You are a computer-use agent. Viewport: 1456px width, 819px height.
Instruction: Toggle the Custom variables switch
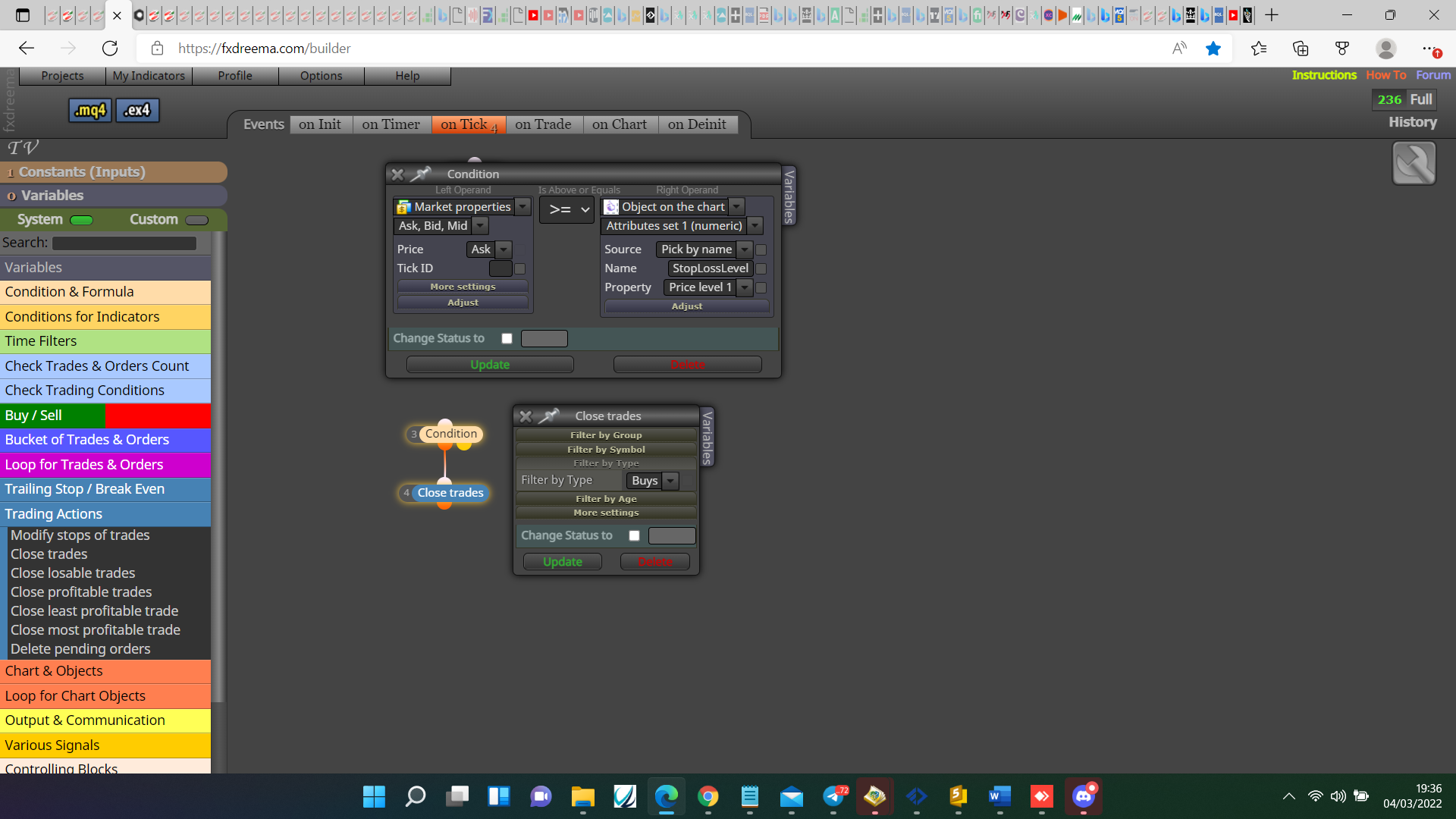click(196, 220)
